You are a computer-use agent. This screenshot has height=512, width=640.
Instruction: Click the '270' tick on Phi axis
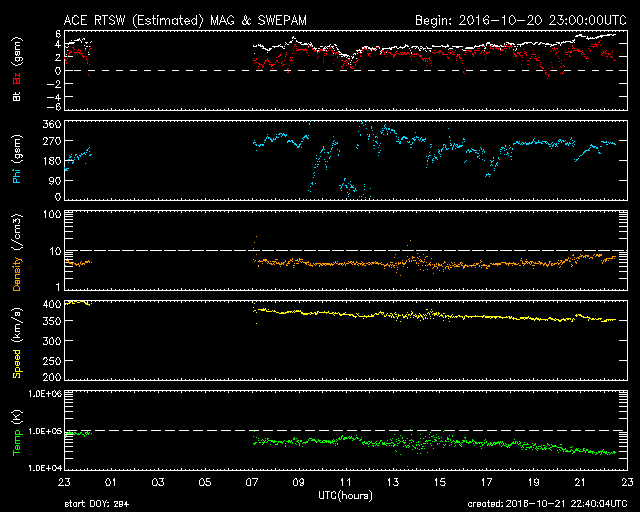pyautogui.click(x=52, y=141)
